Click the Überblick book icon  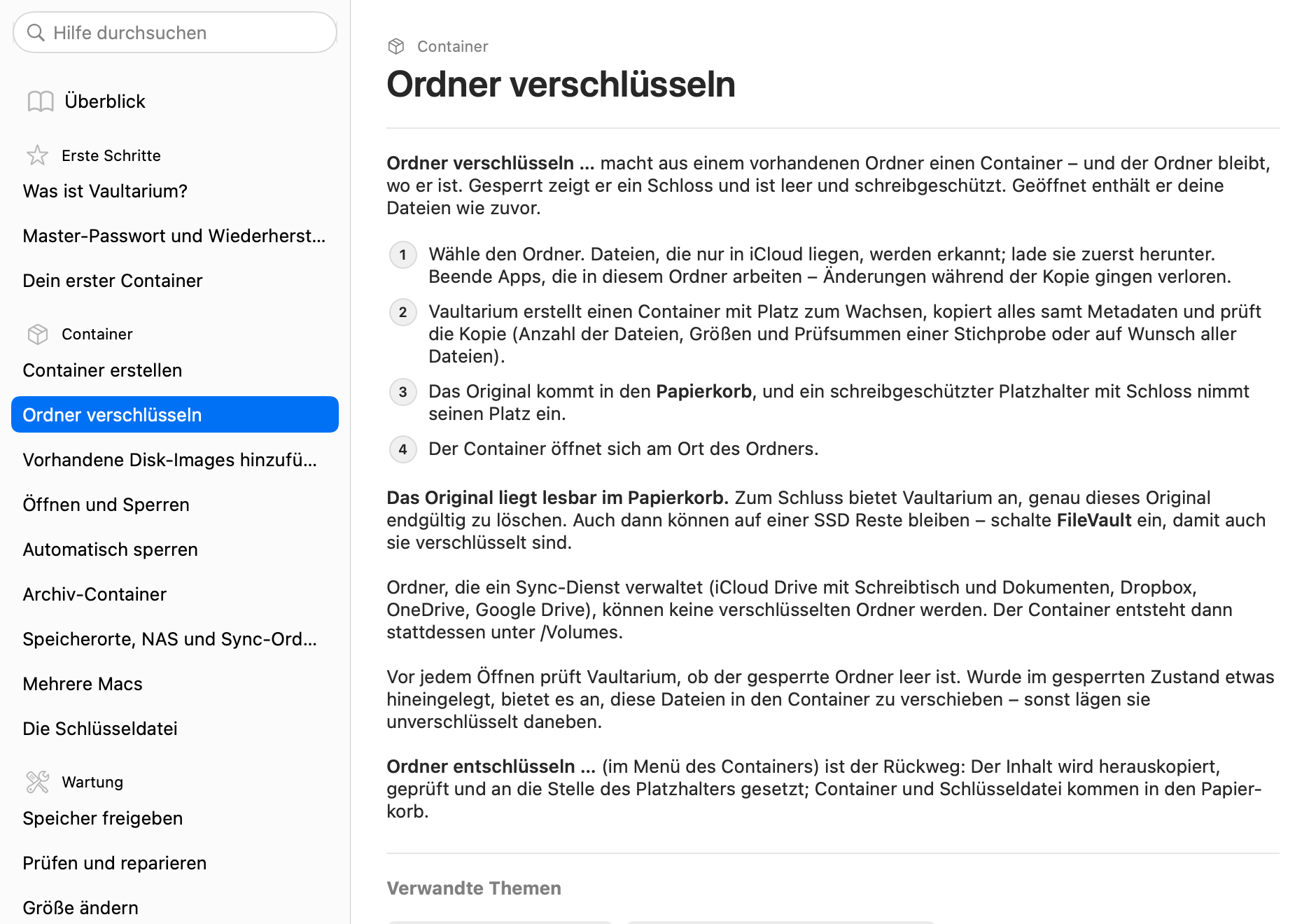pos(41,101)
